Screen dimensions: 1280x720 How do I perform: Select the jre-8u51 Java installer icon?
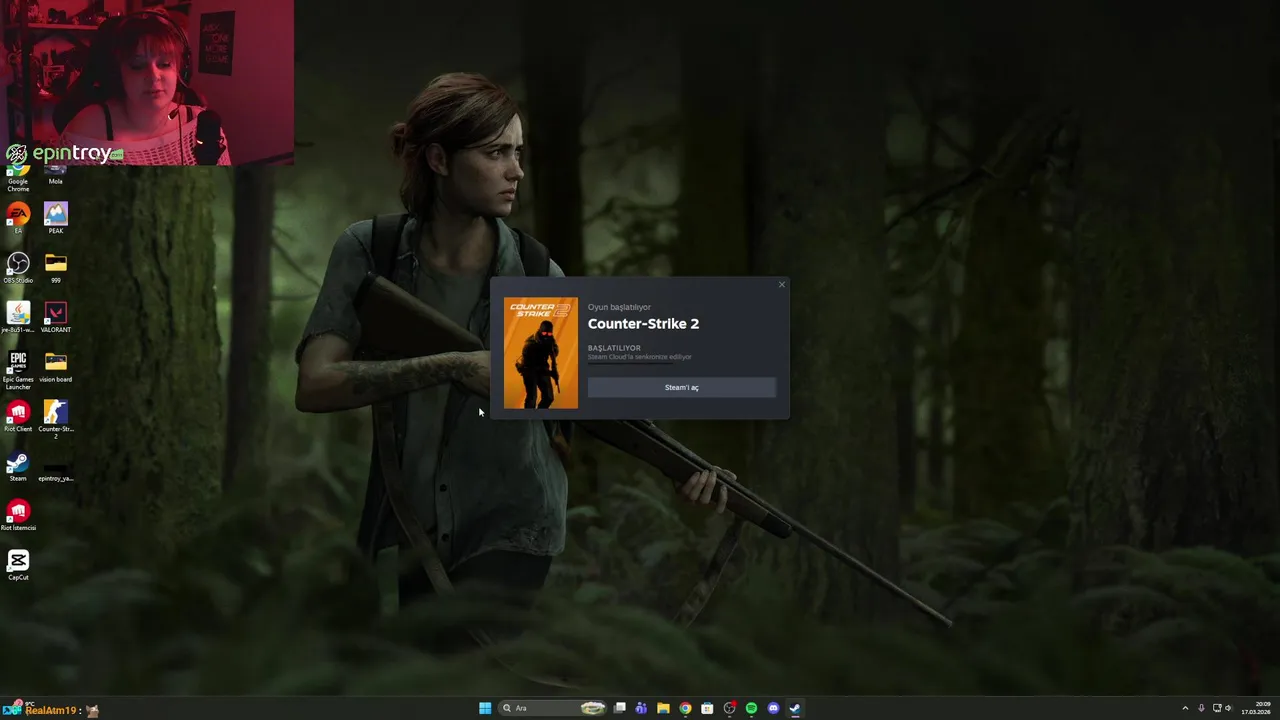click(18, 317)
